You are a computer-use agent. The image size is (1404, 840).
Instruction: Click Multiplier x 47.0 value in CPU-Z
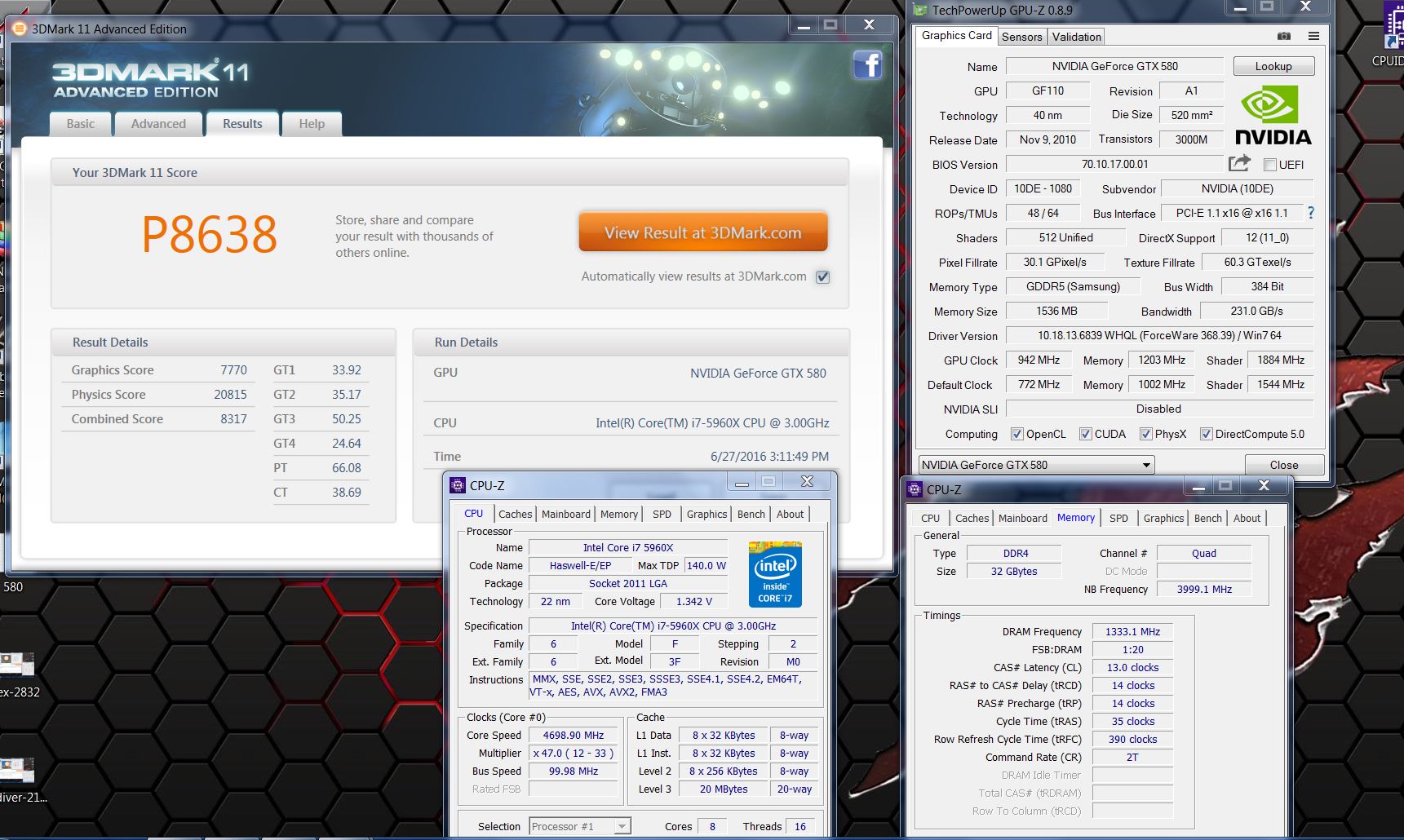(574, 753)
